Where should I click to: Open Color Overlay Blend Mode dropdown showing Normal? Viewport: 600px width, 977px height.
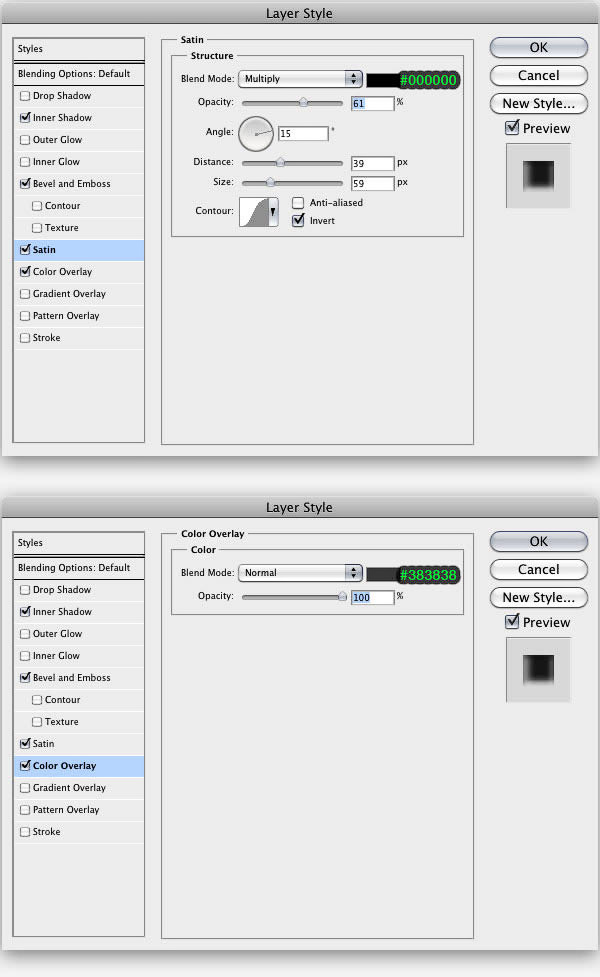[x=300, y=573]
